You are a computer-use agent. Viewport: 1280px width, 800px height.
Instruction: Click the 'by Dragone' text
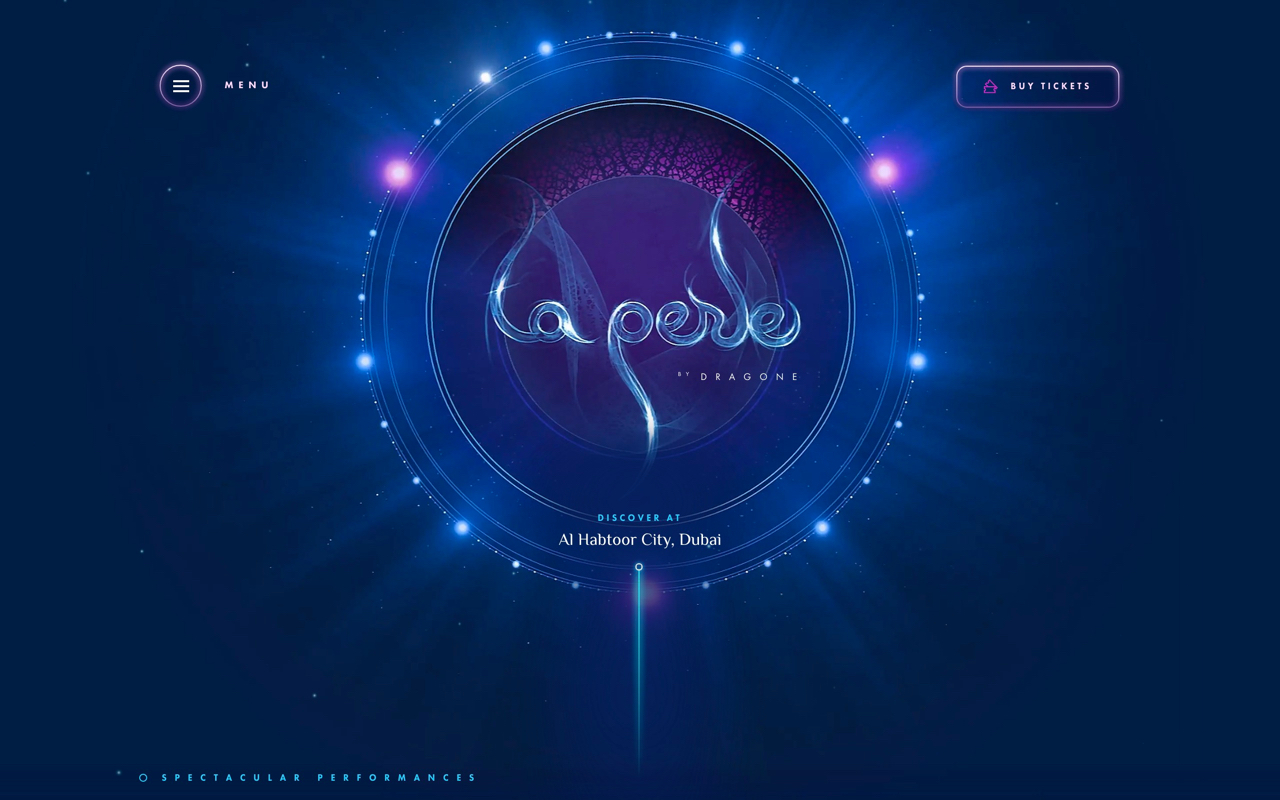(x=740, y=377)
